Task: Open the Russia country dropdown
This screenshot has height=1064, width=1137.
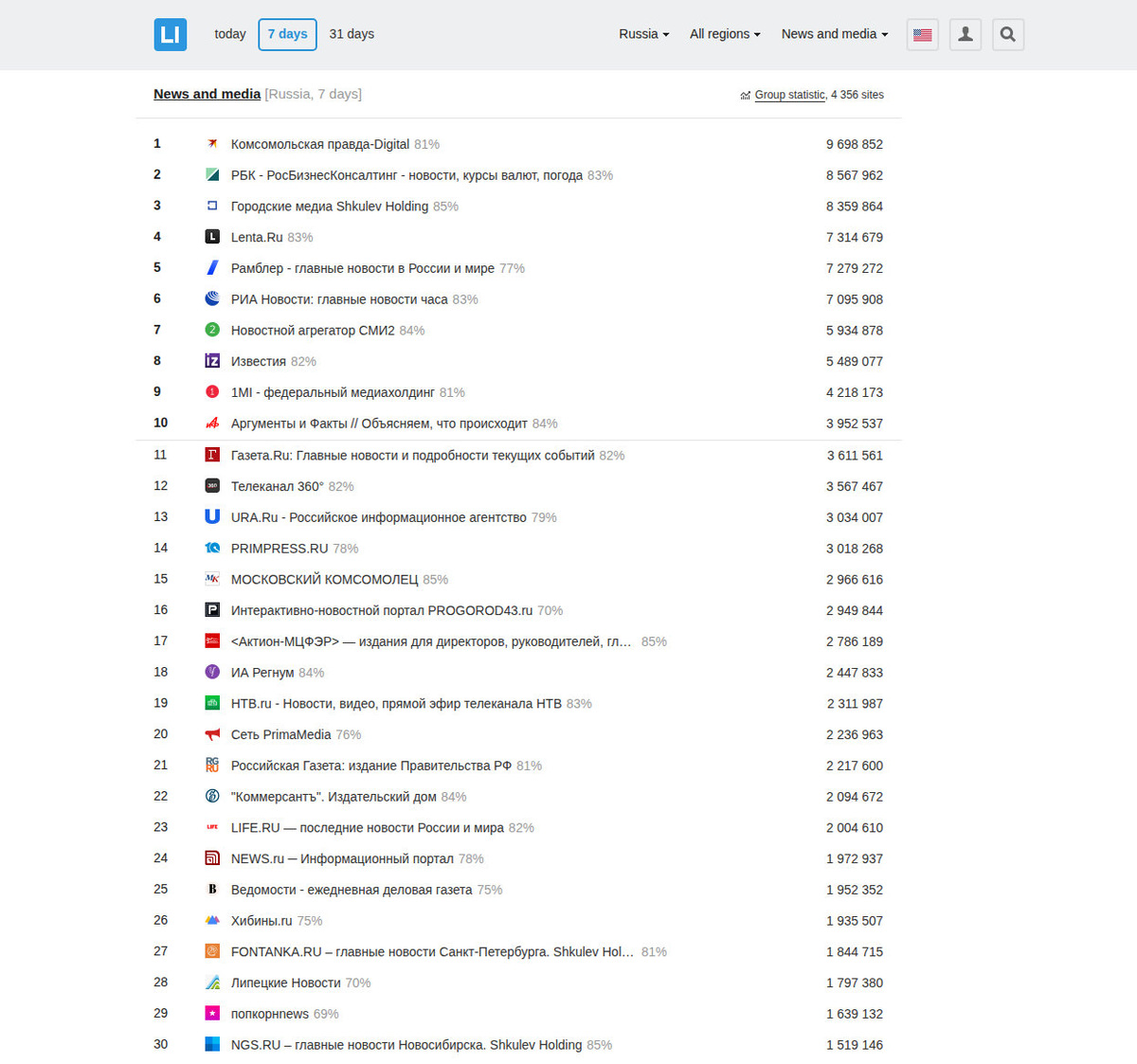Action: [x=644, y=34]
